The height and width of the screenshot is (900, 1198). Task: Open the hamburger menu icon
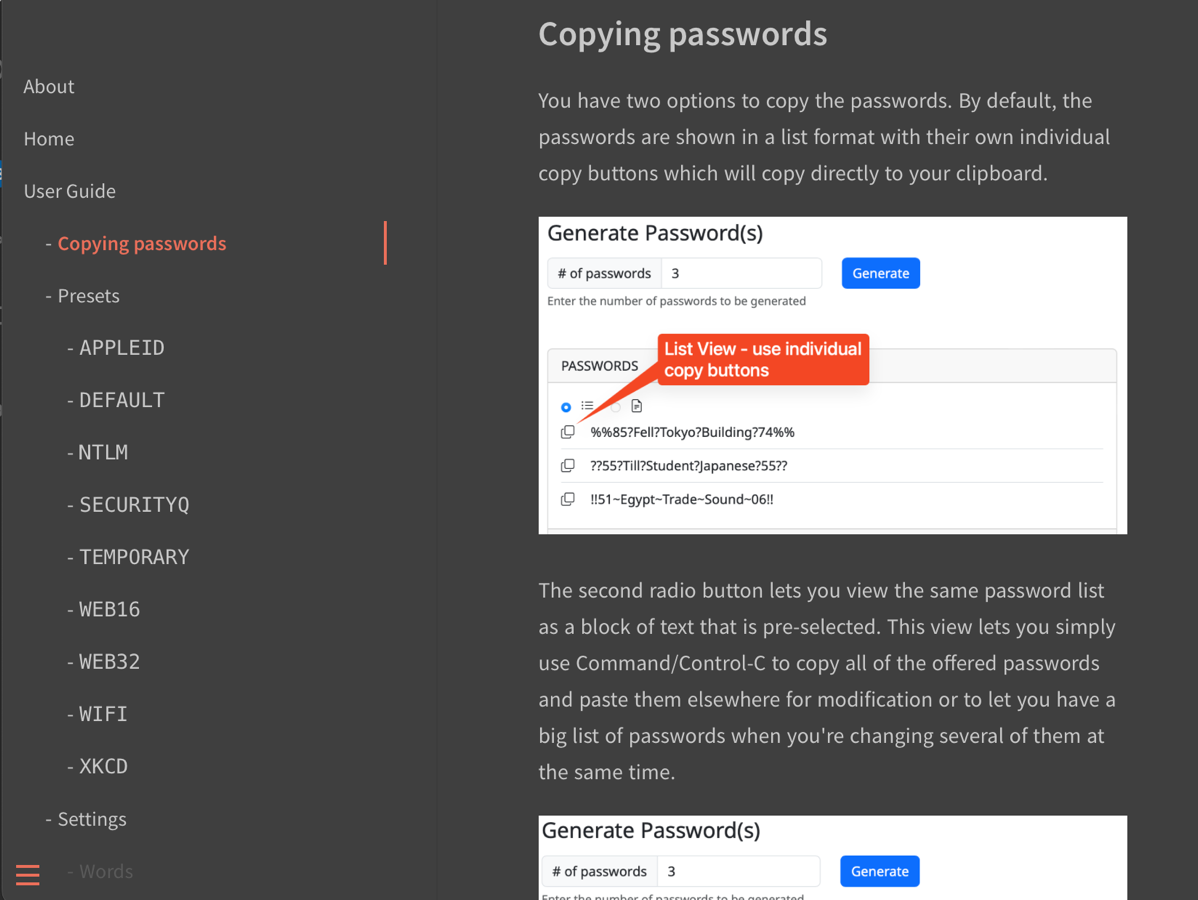[x=28, y=875]
